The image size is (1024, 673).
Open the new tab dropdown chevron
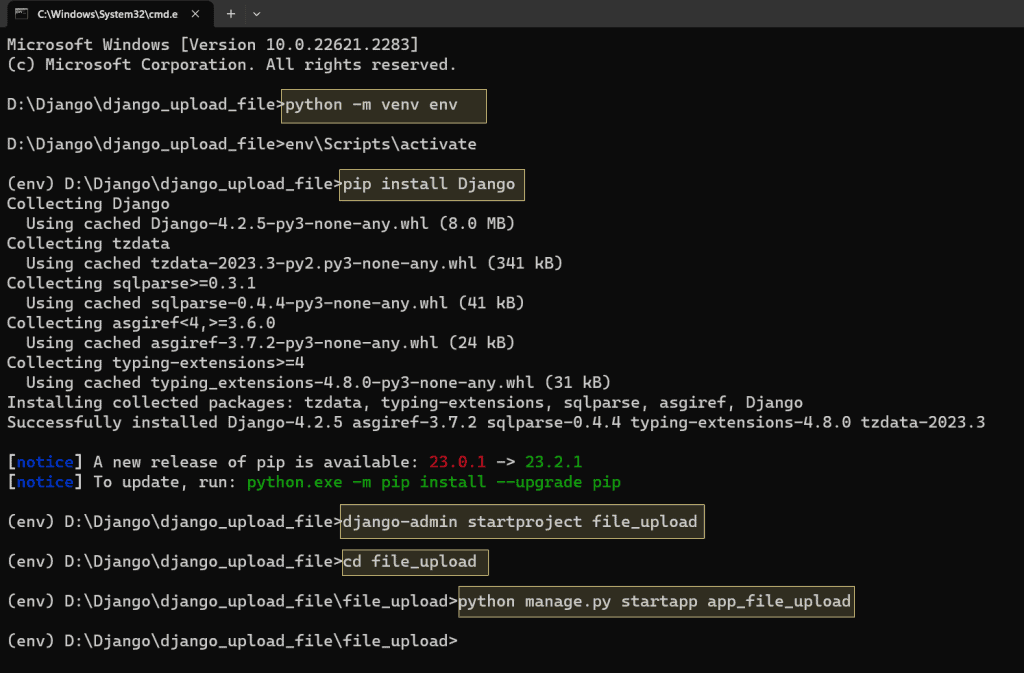coord(259,14)
